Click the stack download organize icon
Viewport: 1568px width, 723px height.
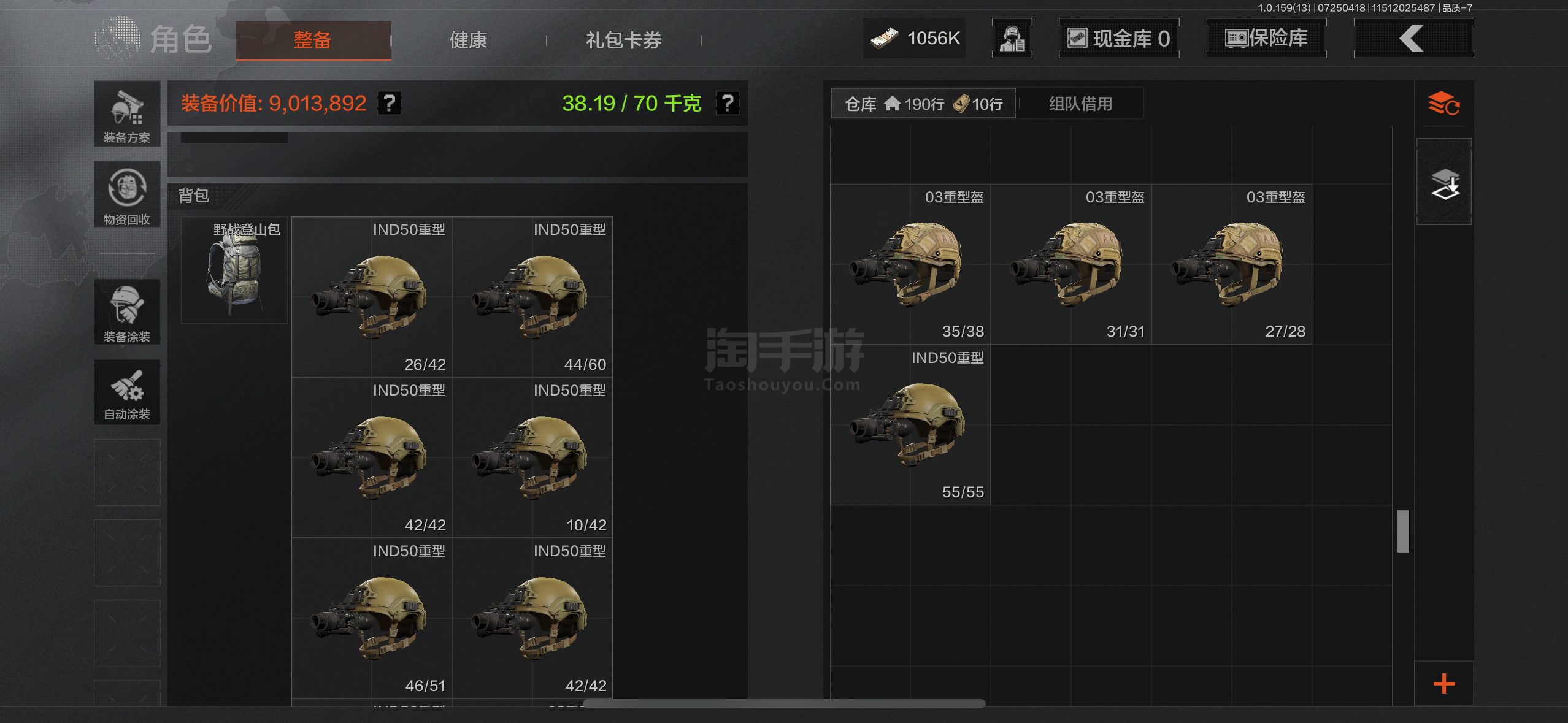(x=1444, y=183)
